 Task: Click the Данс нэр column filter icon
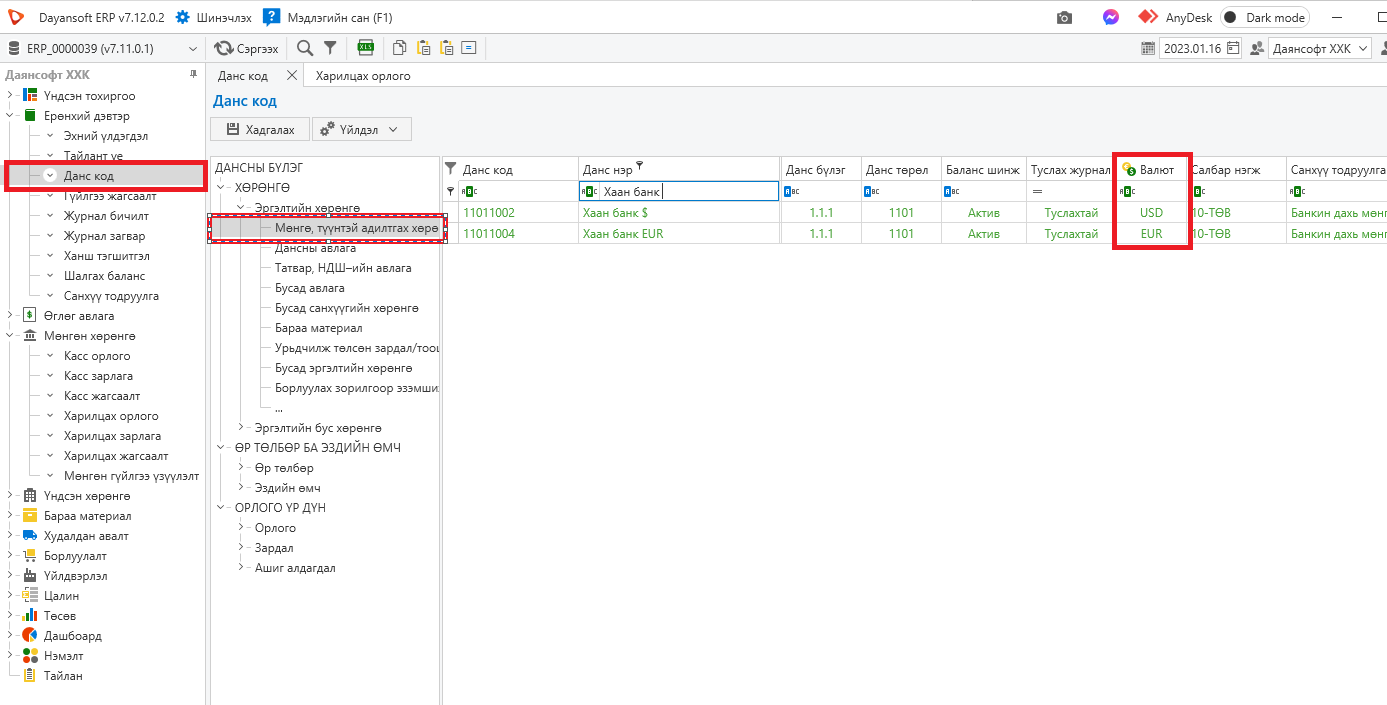[639, 166]
